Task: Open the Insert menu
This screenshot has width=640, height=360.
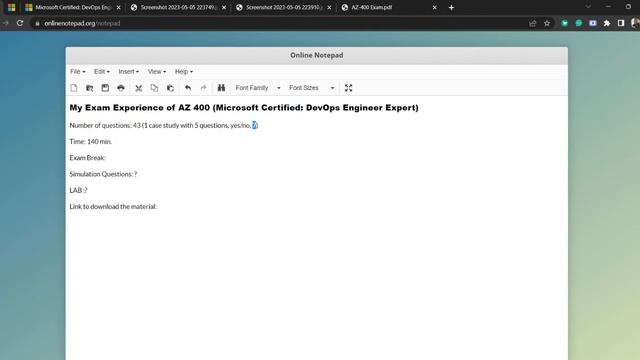Action: coord(129,71)
